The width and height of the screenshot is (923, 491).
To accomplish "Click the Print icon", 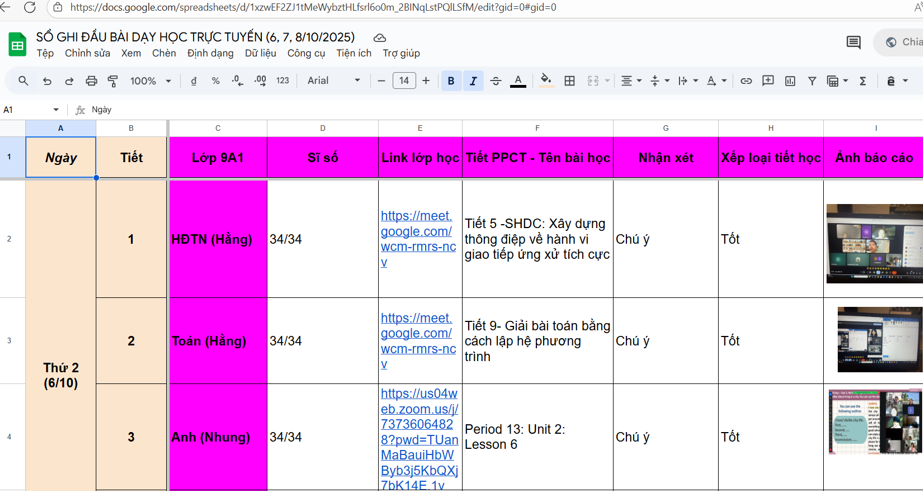I will coord(91,81).
